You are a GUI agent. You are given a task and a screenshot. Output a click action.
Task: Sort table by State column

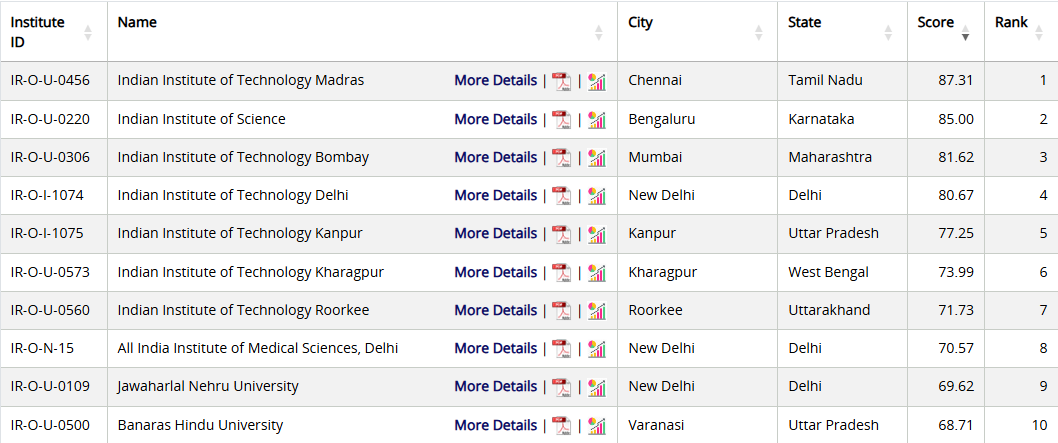888,32
